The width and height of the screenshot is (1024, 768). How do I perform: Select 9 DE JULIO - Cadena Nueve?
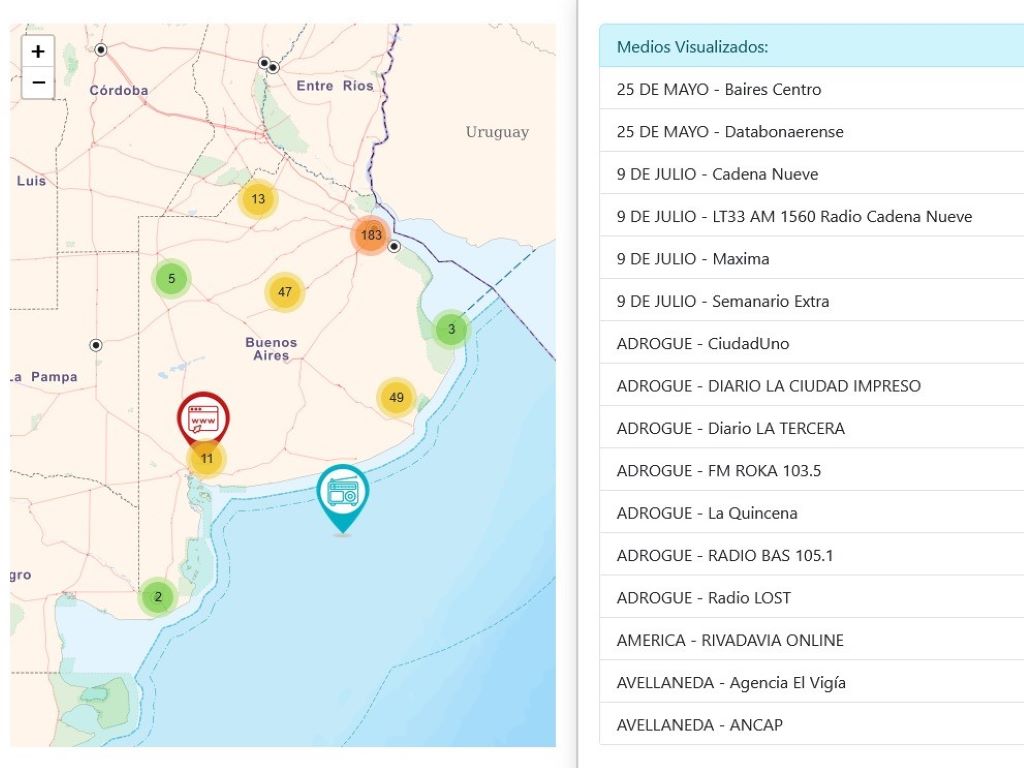coord(717,174)
